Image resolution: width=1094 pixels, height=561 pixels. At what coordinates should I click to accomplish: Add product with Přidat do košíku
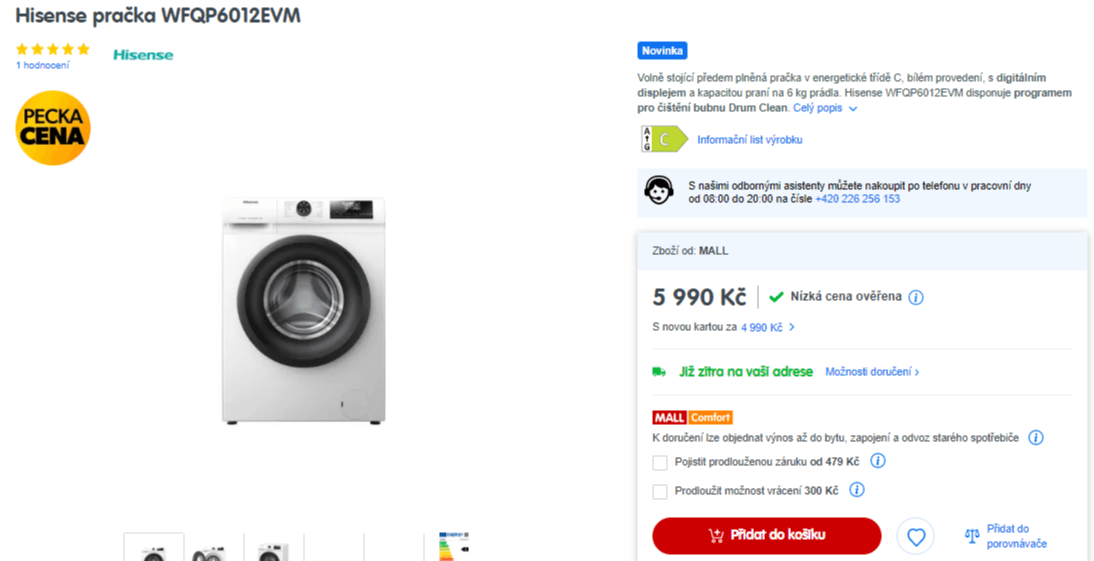point(767,536)
